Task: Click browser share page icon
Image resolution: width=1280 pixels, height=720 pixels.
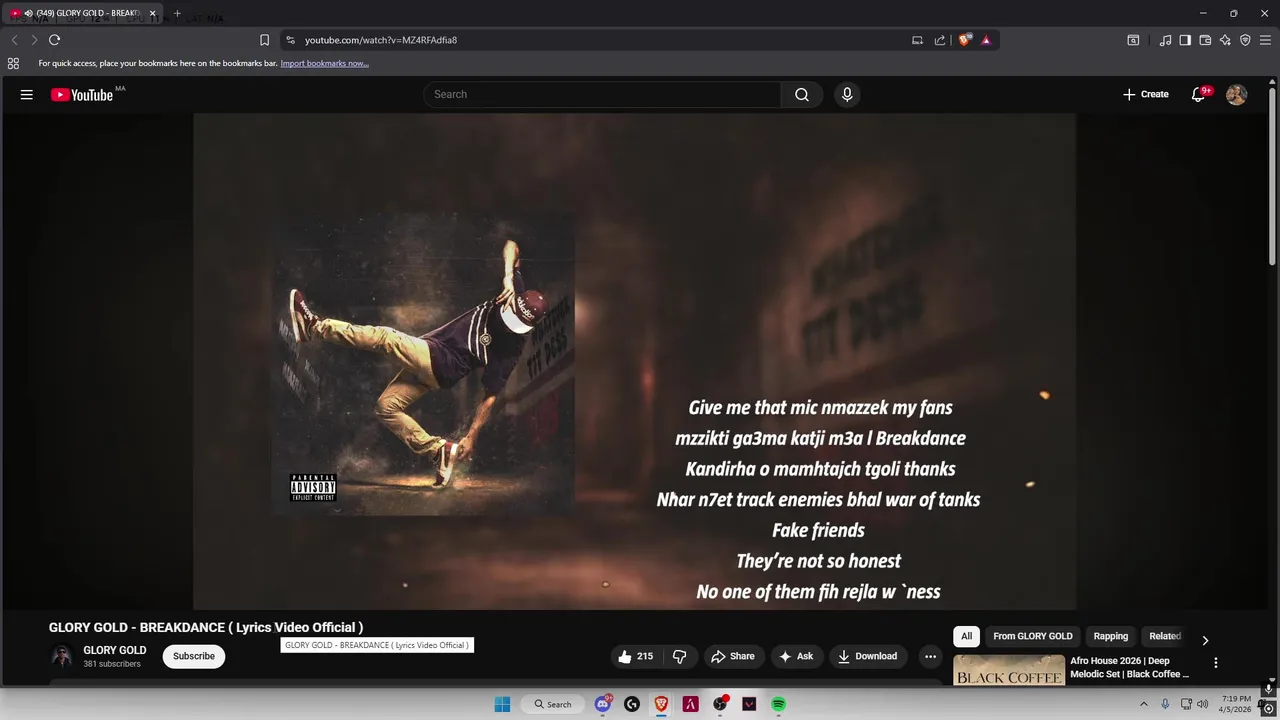Action: point(940,40)
